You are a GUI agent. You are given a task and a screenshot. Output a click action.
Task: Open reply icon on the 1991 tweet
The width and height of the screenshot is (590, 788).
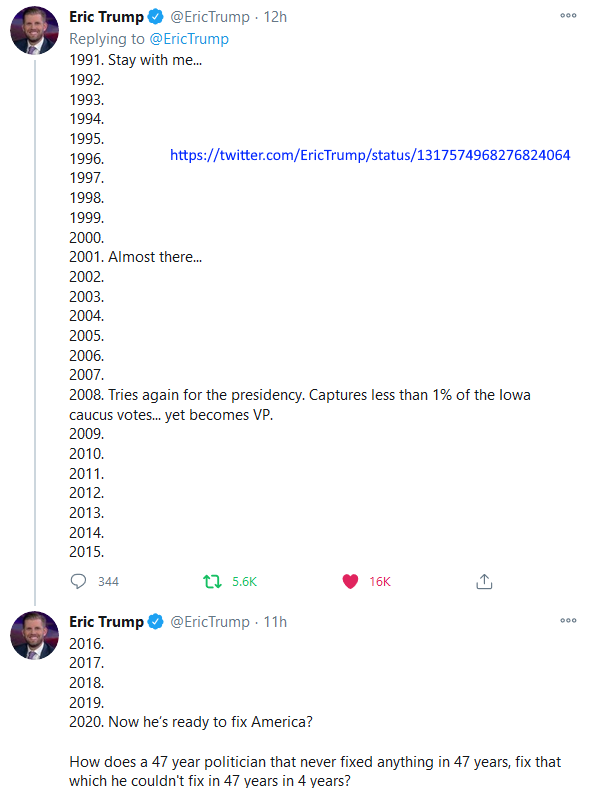click(78, 581)
